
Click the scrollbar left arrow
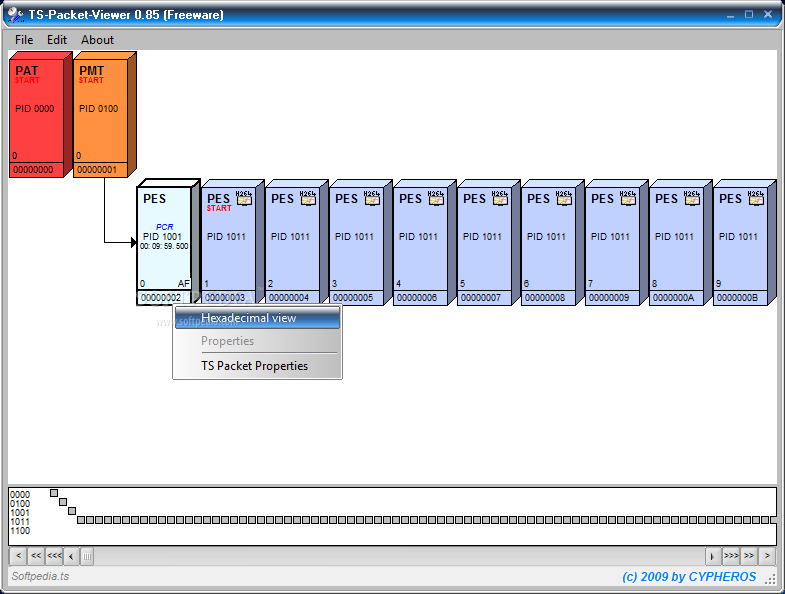(71, 556)
